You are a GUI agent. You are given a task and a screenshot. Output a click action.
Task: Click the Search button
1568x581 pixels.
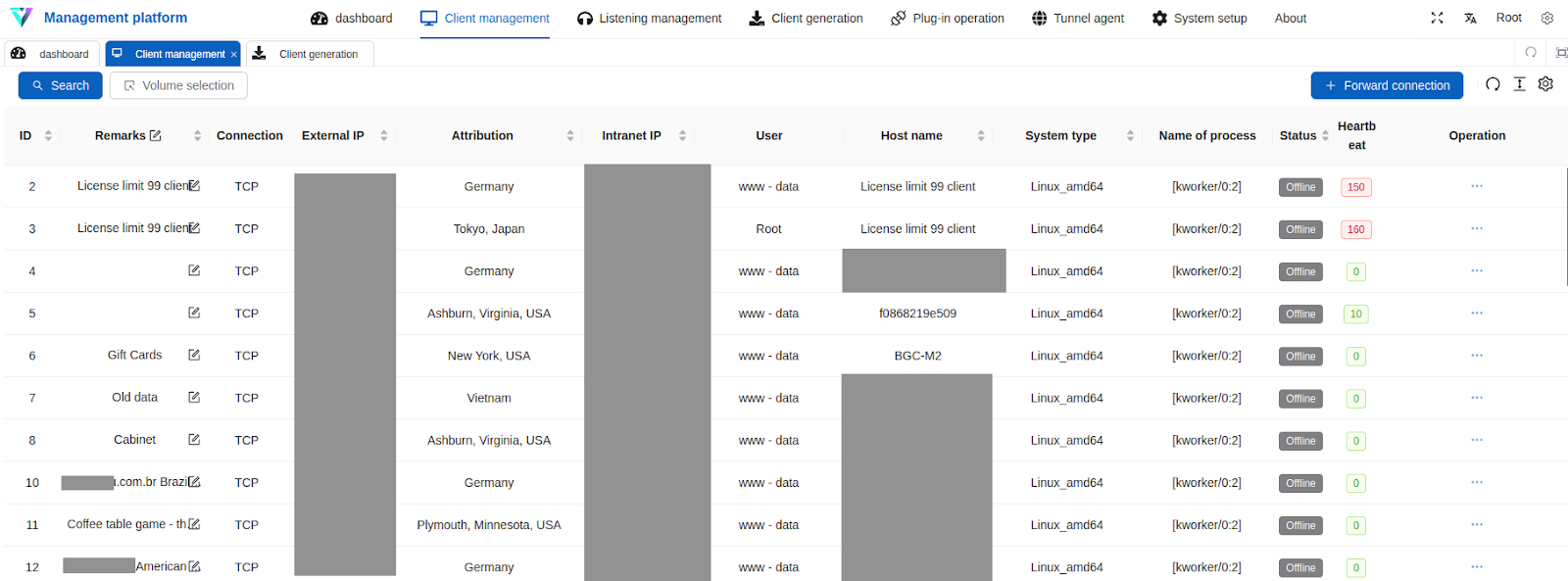[x=60, y=85]
